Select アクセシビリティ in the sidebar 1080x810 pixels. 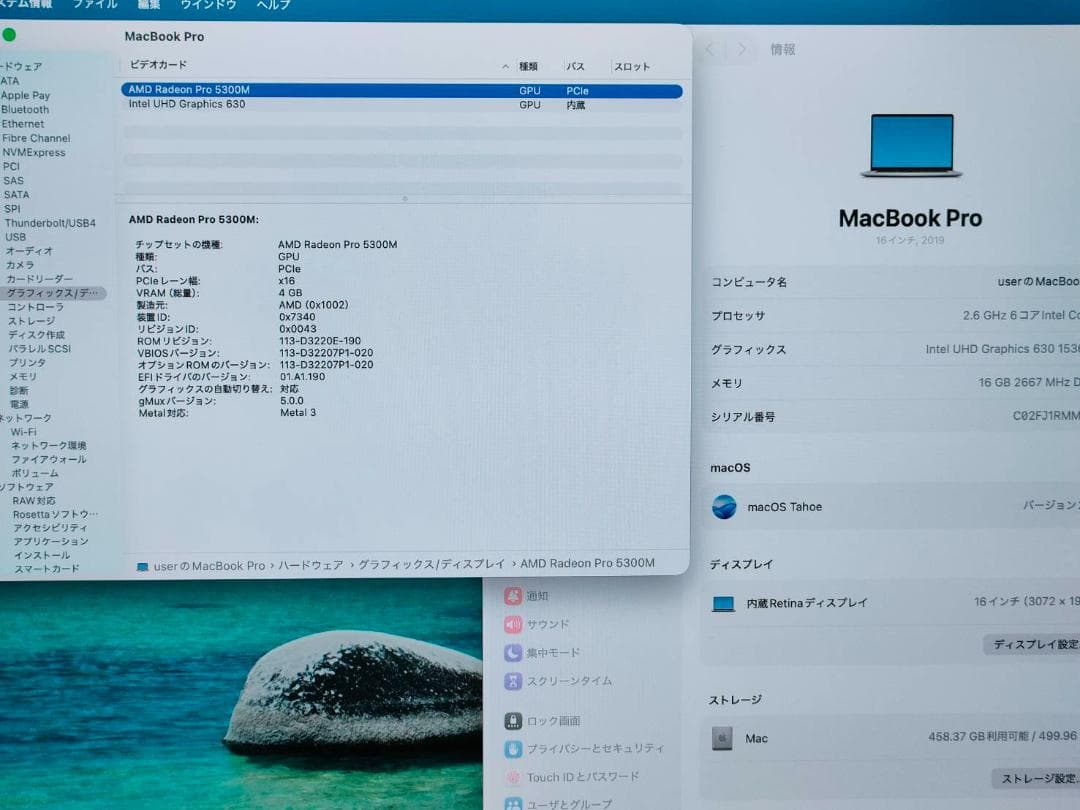pos(50,528)
